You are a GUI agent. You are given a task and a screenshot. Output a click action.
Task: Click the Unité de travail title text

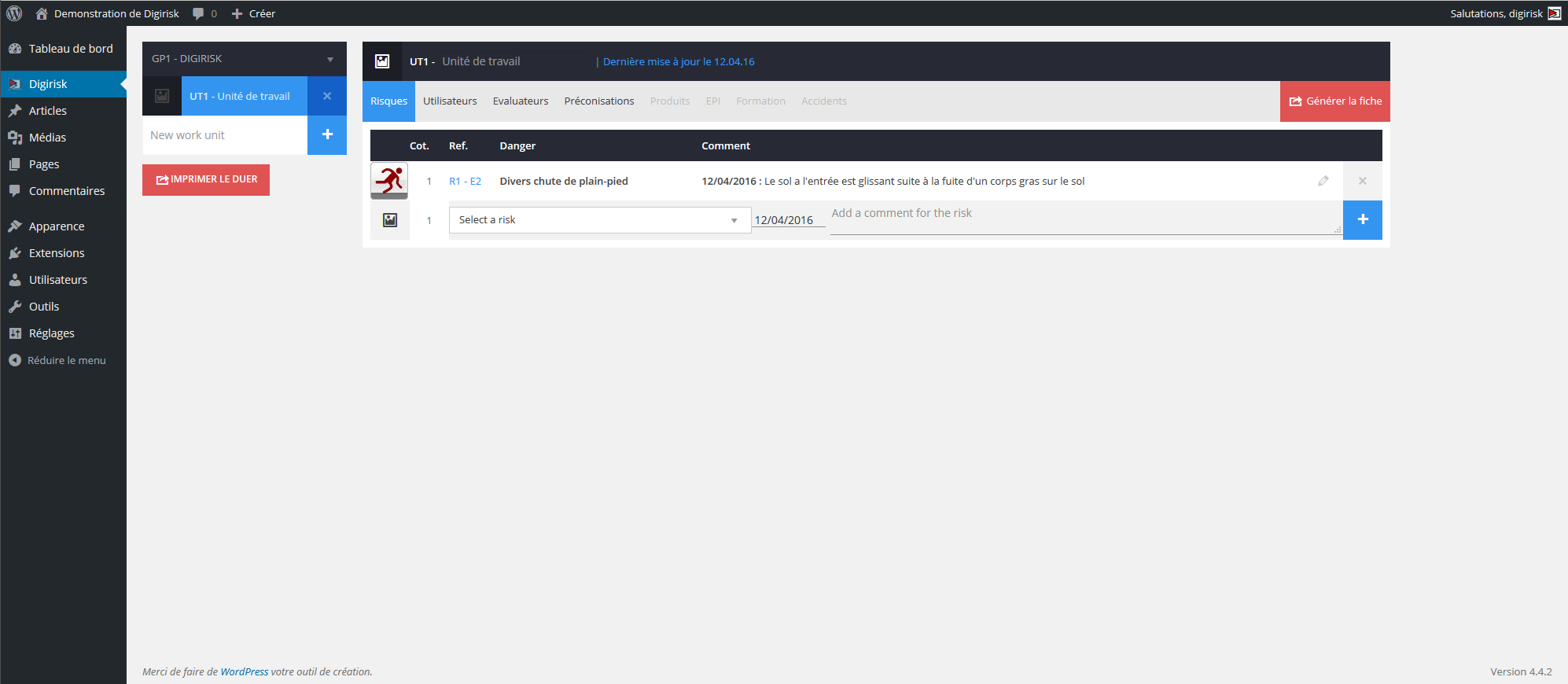click(x=481, y=61)
